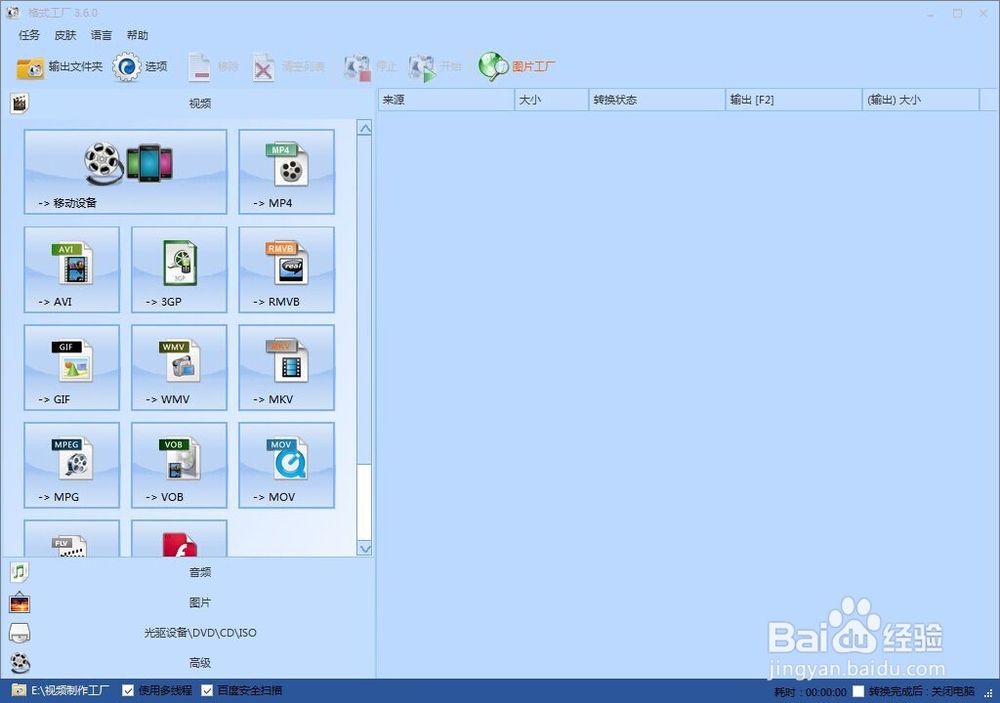Sort by the (输出) 大小 column header
The height and width of the screenshot is (703, 1000).
pos(921,100)
